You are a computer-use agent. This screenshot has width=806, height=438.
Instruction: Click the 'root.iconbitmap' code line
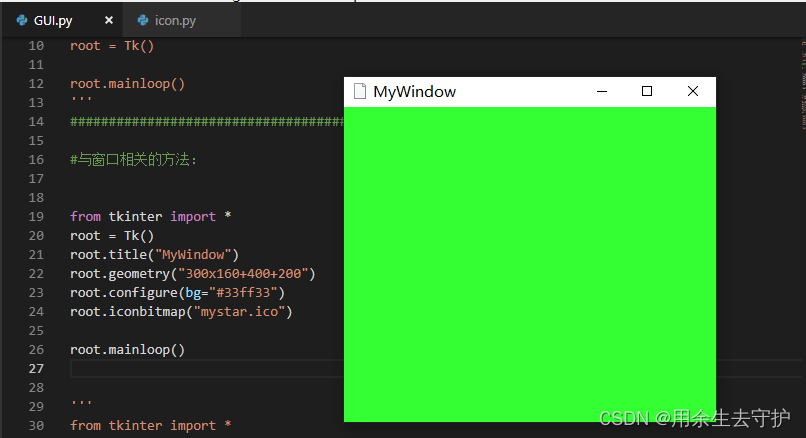click(181, 312)
